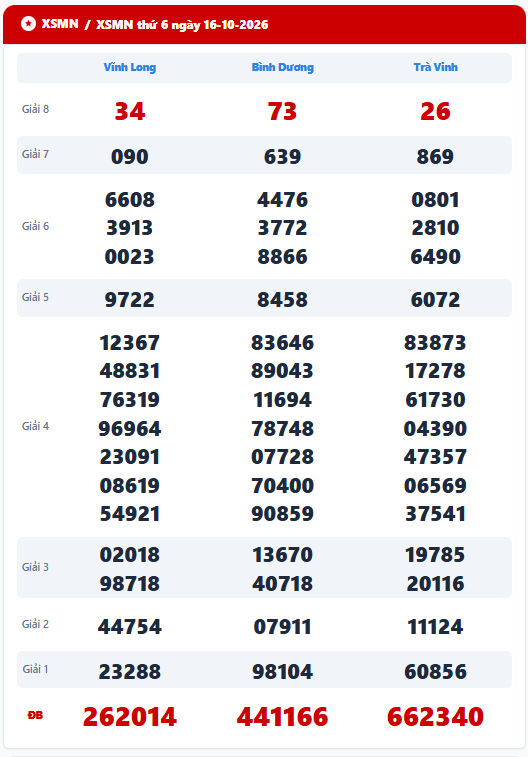Click Giải 1 number 98104
Image resolution: width=528 pixels, height=757 pixels.
282,672
